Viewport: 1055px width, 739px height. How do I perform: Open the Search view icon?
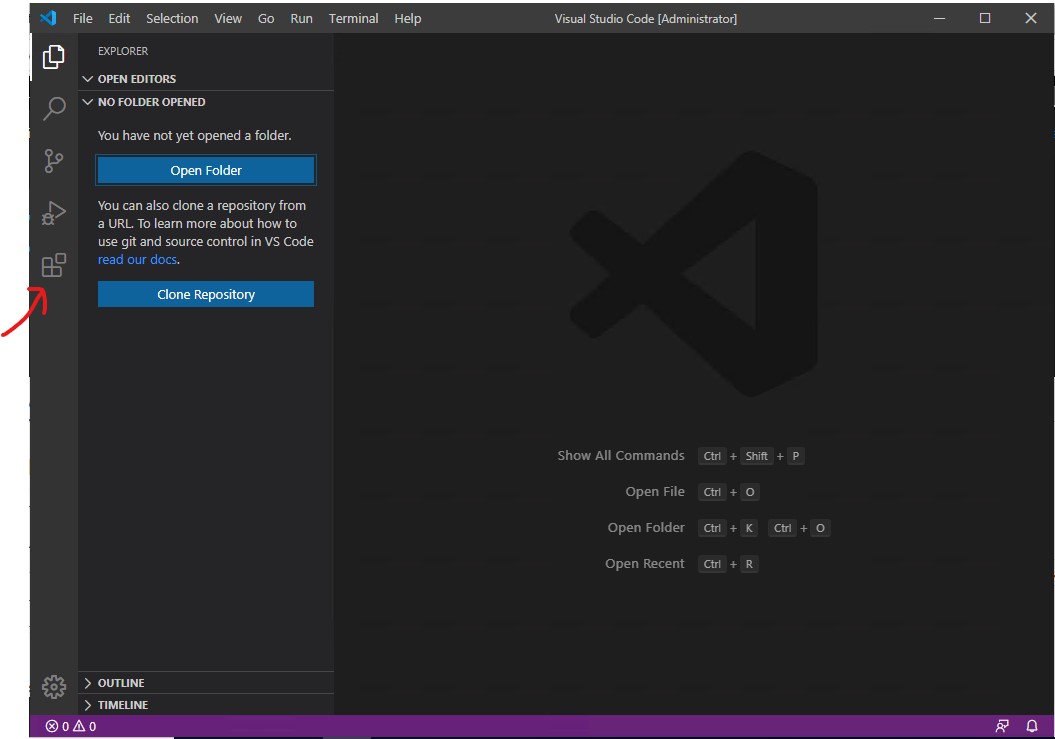pyautogui.click(x=54, y=108)
